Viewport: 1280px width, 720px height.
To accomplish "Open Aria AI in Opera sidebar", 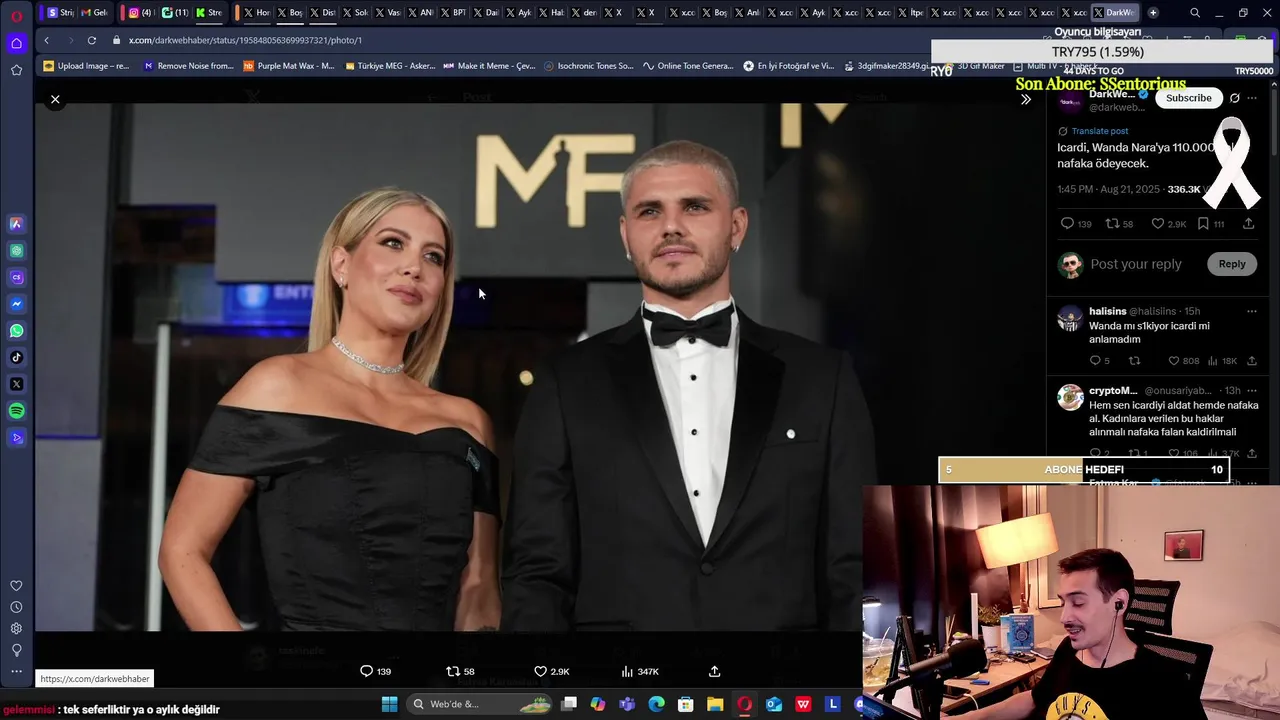I will coord(17,224).
